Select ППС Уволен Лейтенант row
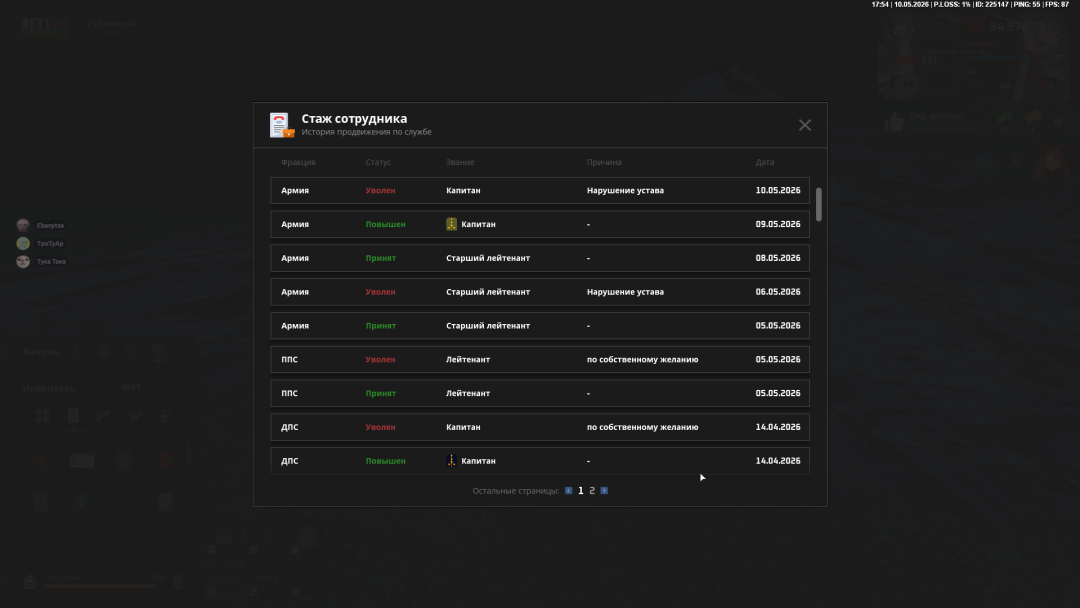Viewport: 1080px width, 608px height. (540, 359)
